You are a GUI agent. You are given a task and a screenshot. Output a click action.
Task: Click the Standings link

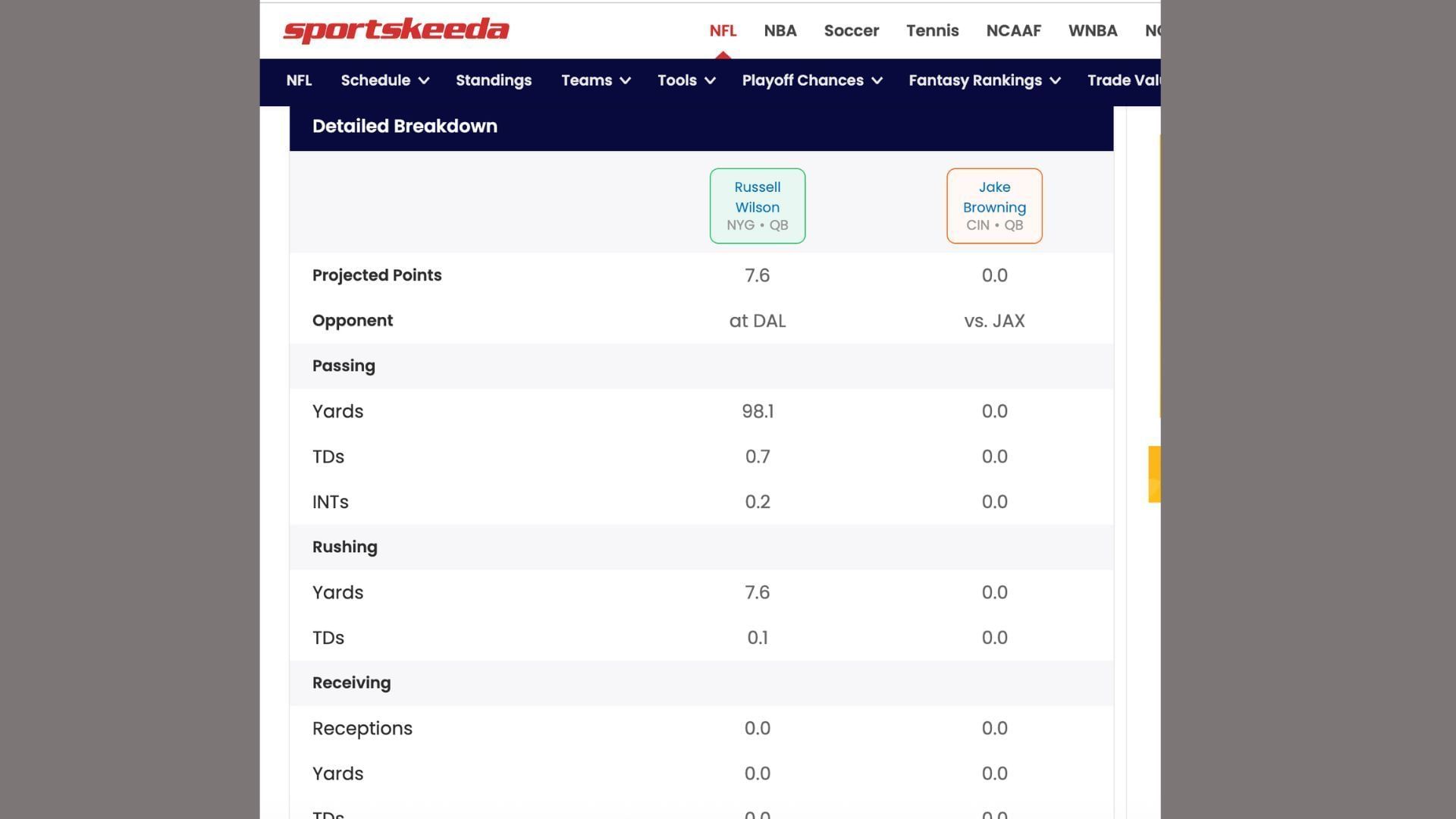[x=494, y=80]
